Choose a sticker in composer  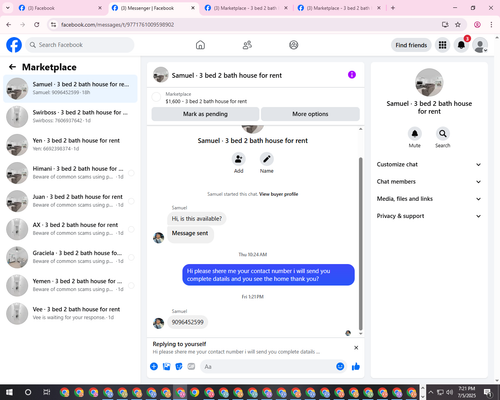point(179,367)
